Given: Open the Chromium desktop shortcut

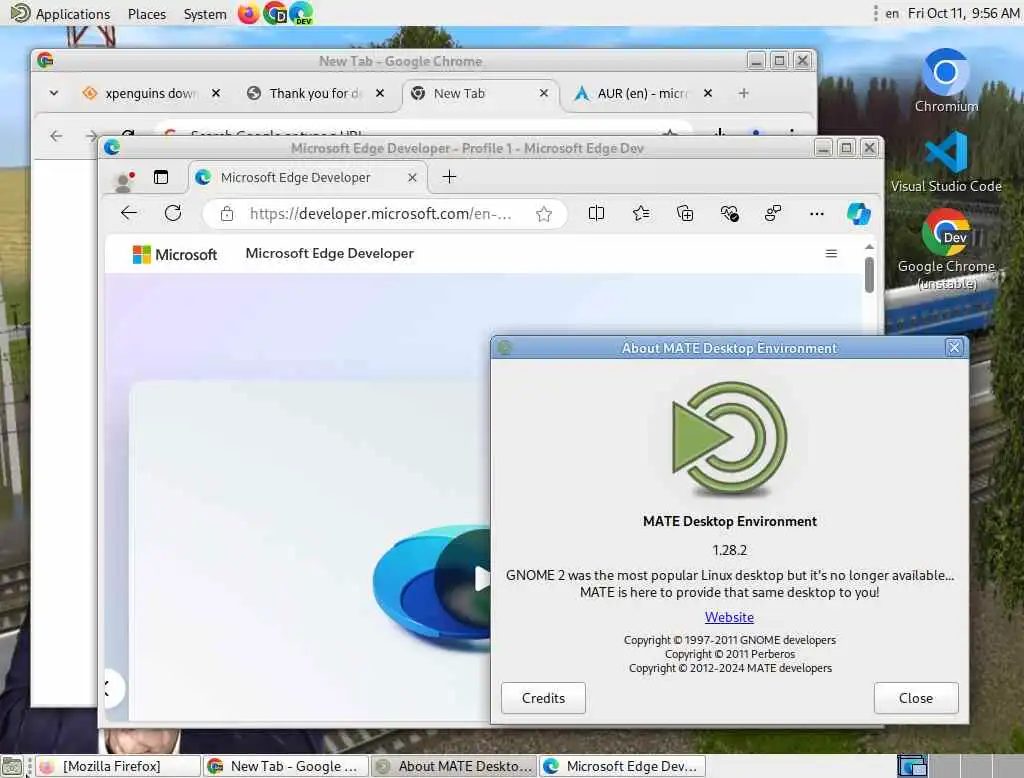Looking at the screenshot, I should [x=946, y=80].
